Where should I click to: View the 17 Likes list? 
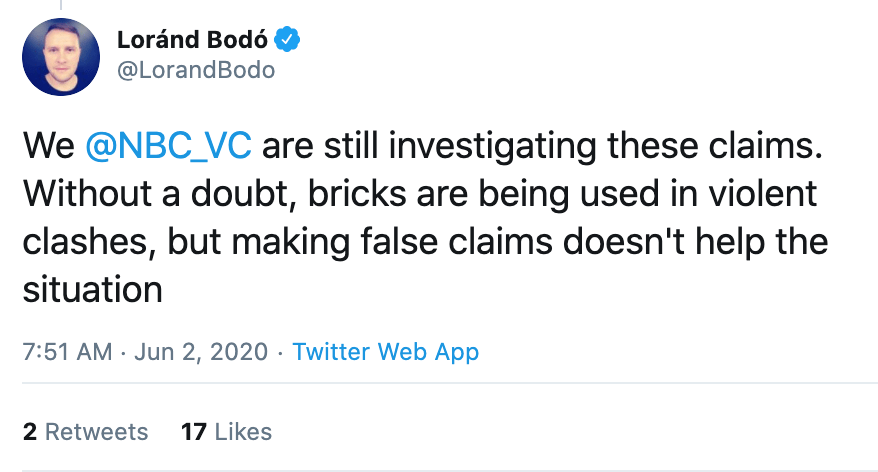226,432
